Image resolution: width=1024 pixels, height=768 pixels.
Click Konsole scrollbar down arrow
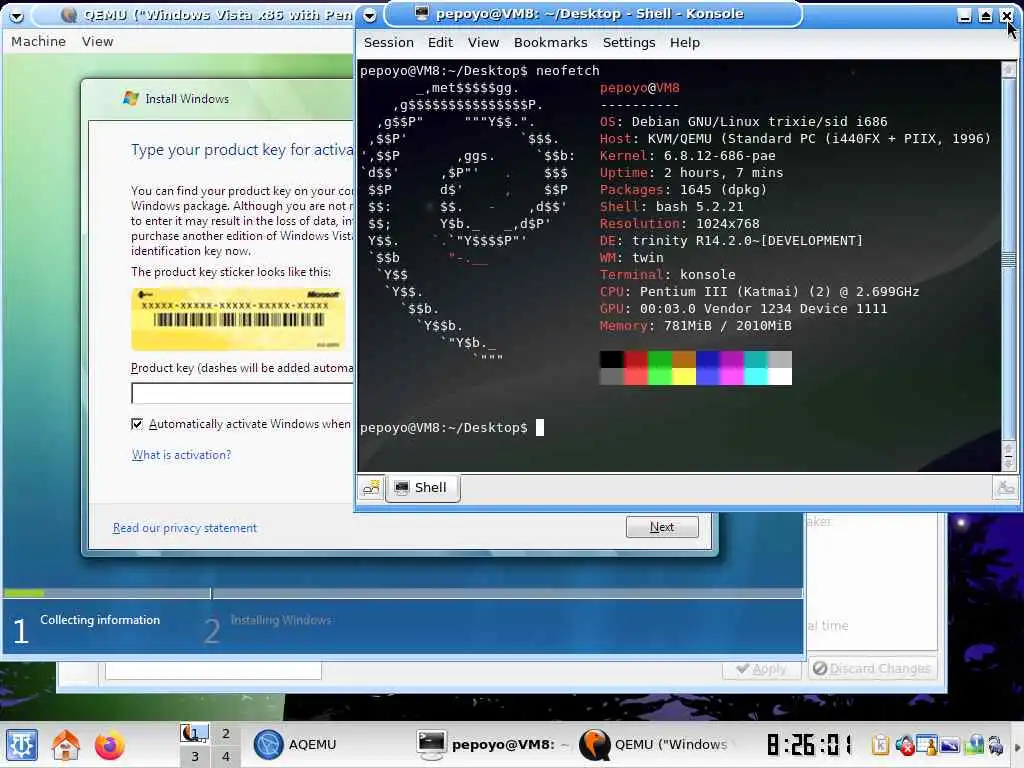point(1009,462)
